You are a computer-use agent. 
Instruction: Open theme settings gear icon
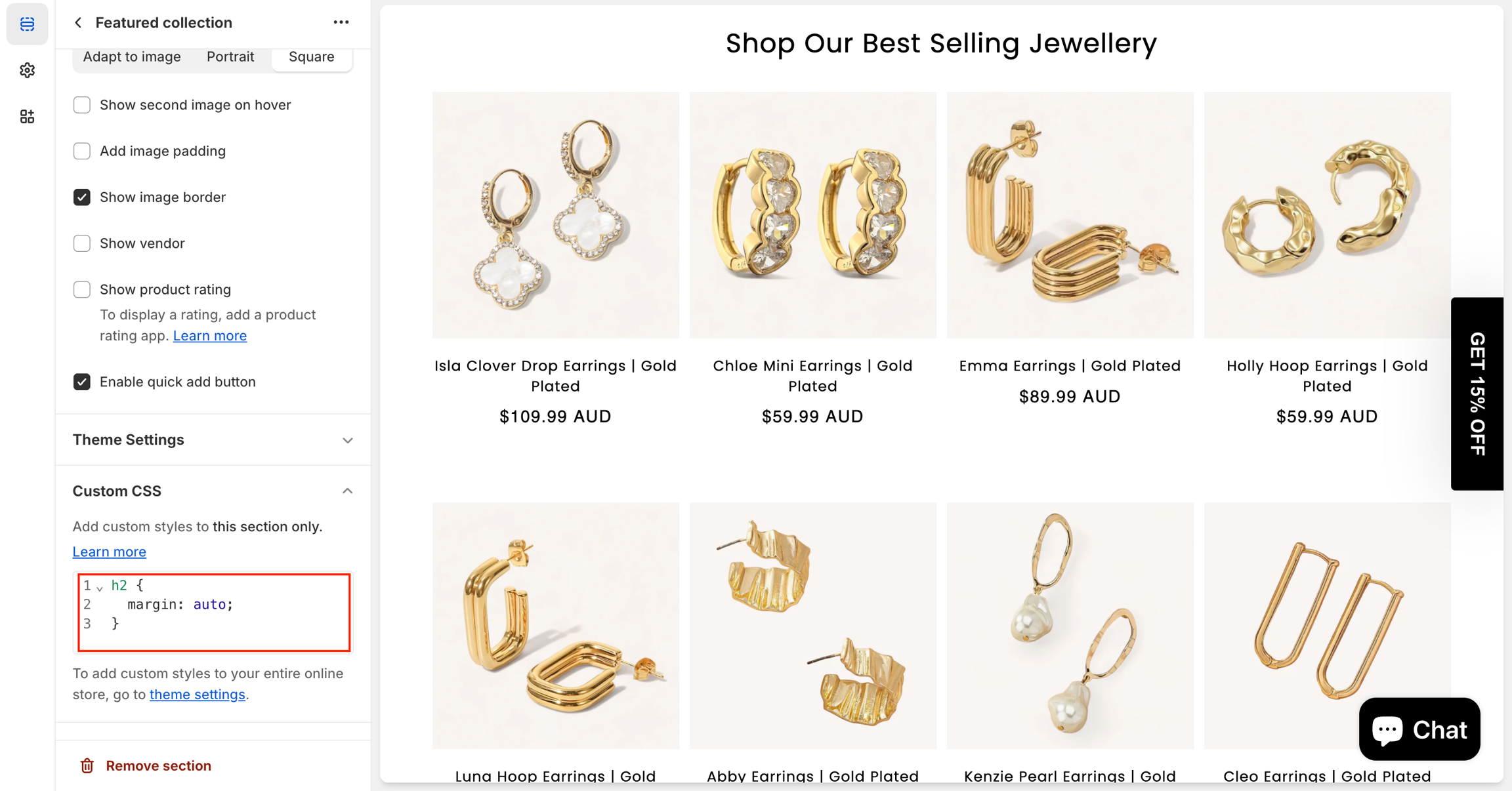coord(27,70)
